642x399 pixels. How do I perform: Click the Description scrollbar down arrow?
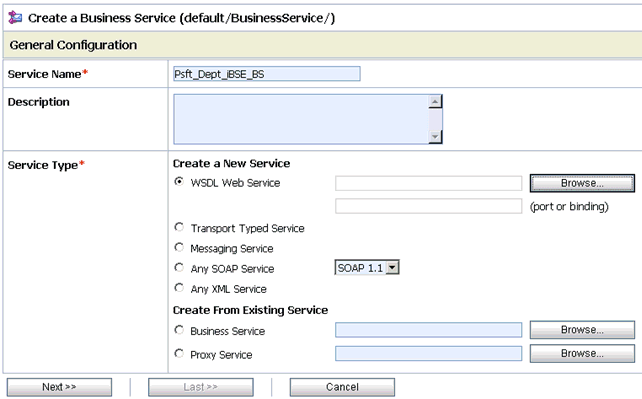(435, 137)
